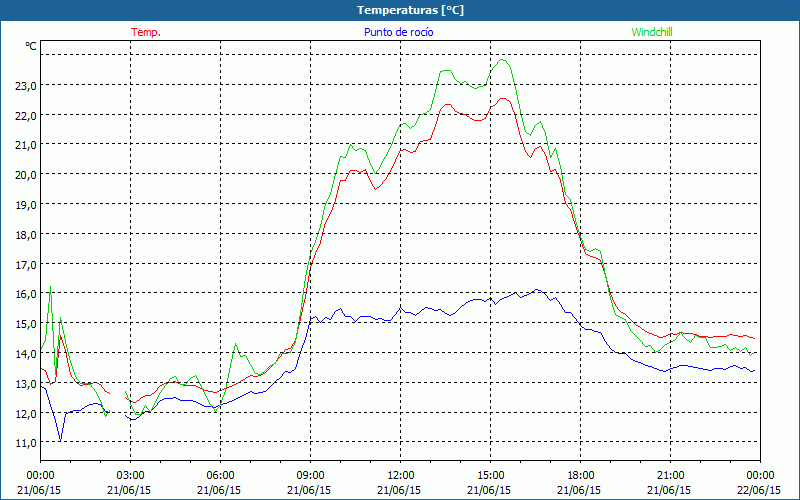The height and width of the screenshot is (500, 800).
Task: Click the 20,0 y-axis value
Action: coord(26,175)
